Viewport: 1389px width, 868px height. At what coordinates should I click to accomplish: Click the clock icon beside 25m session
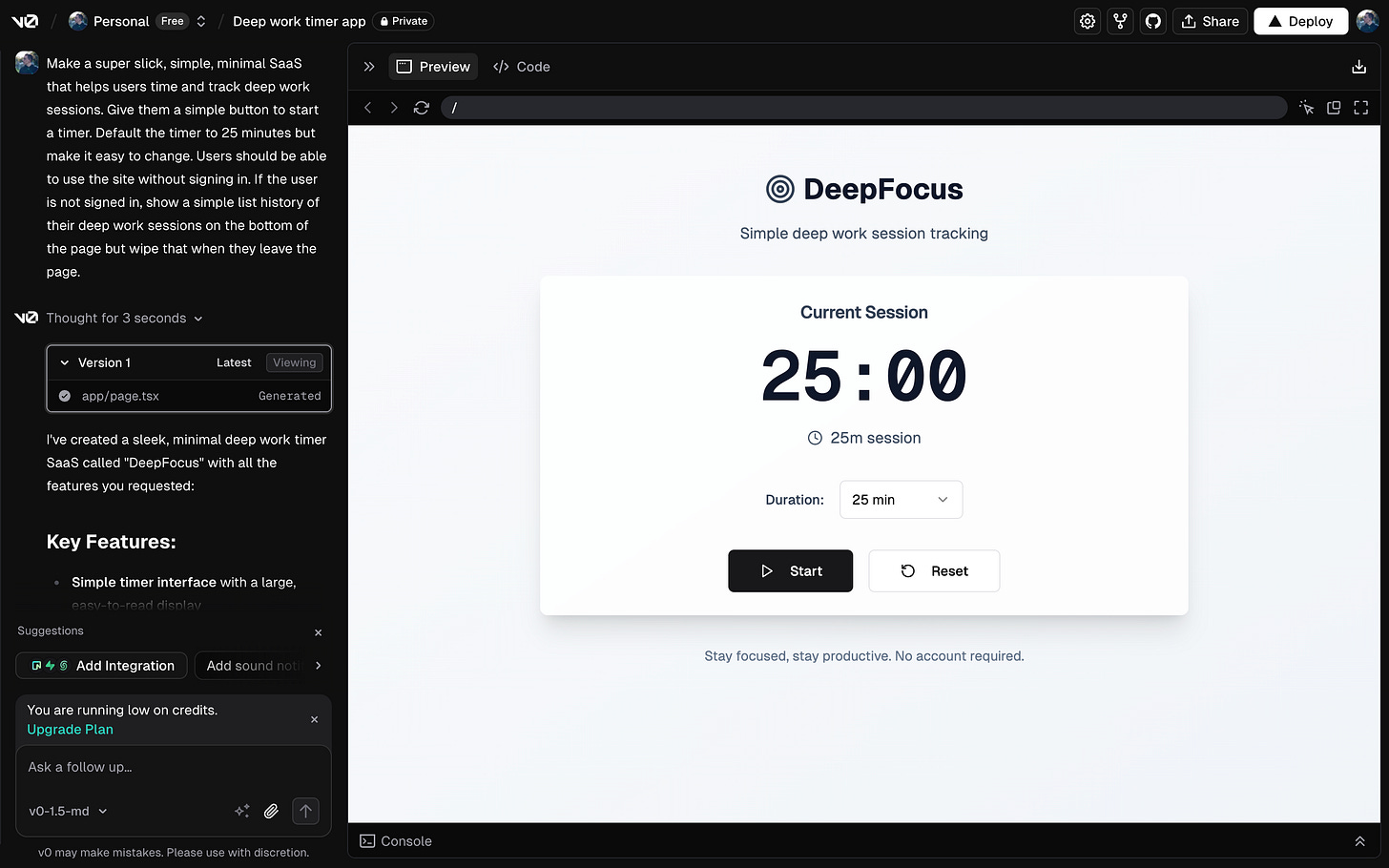click(x=815, y=438)
